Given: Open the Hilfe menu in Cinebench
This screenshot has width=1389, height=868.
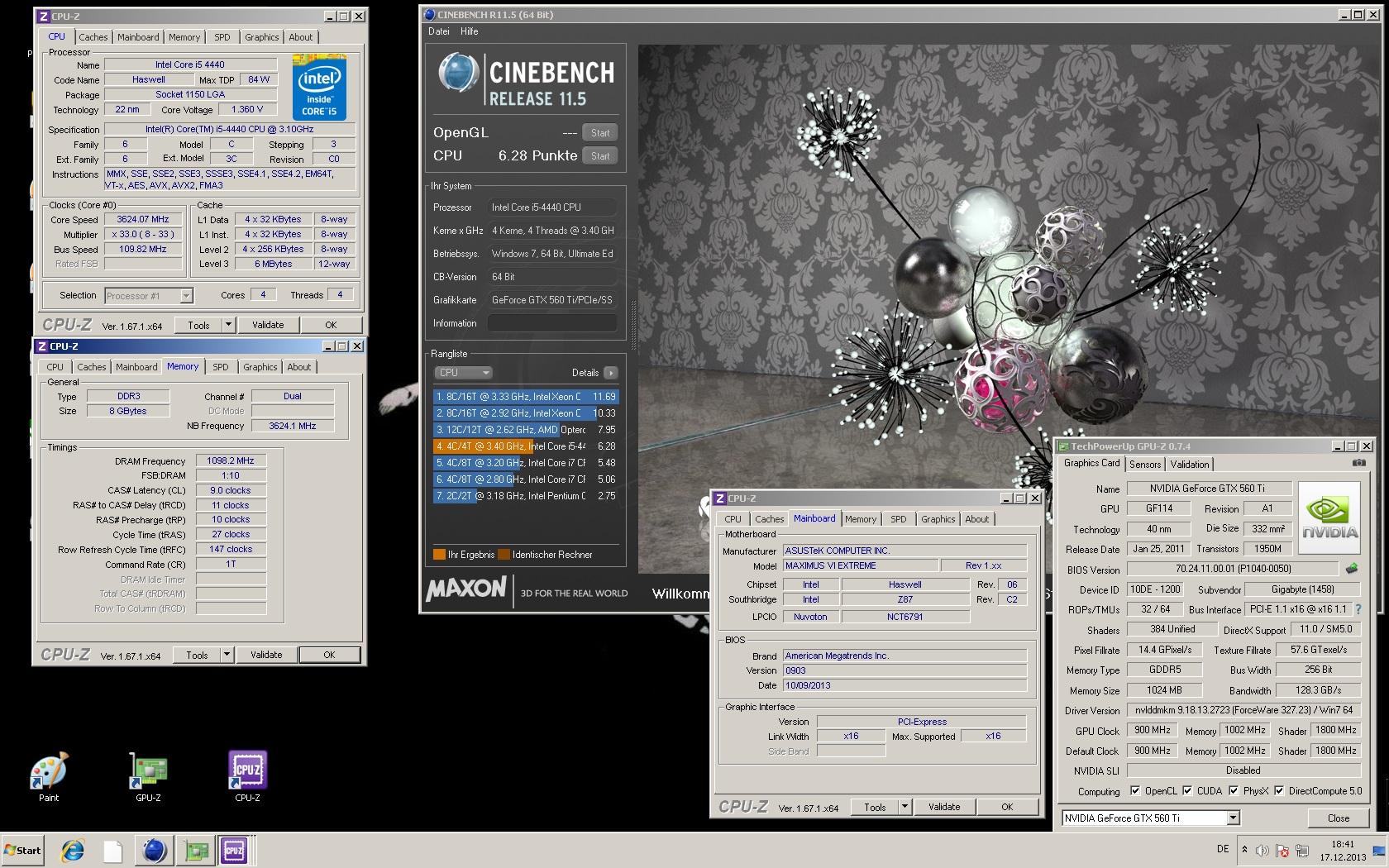Looking at the screenshot, I should (x=470, y=31).
